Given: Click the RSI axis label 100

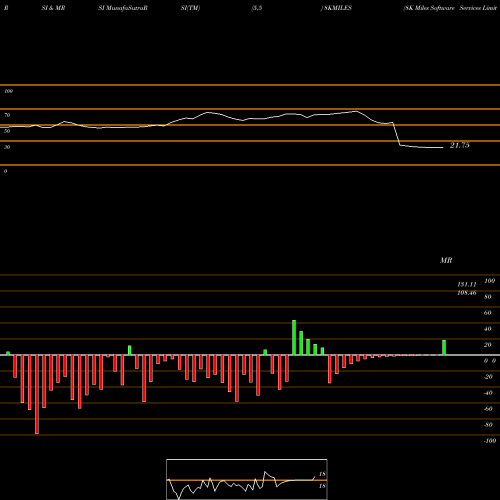Looking at the screenshot, I should (x=8, y=91).
